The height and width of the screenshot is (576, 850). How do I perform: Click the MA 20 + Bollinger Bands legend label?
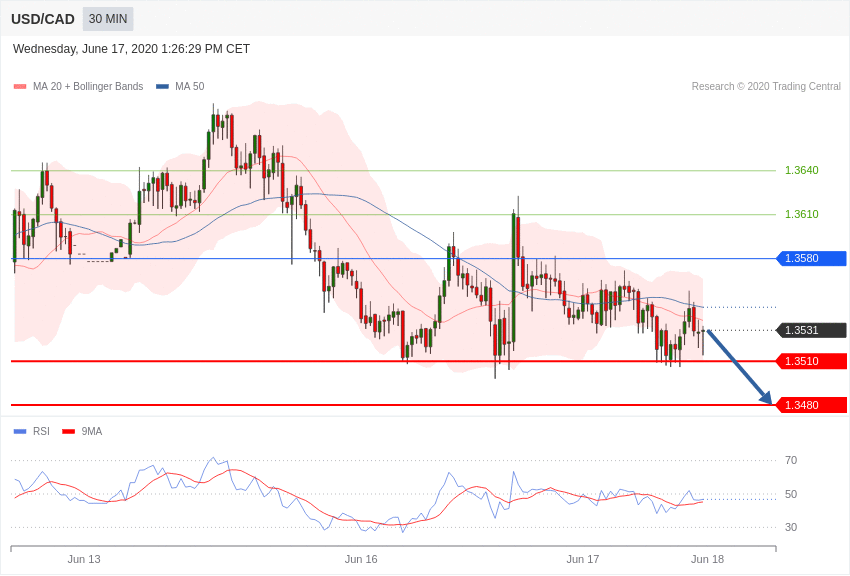(88, 86)
